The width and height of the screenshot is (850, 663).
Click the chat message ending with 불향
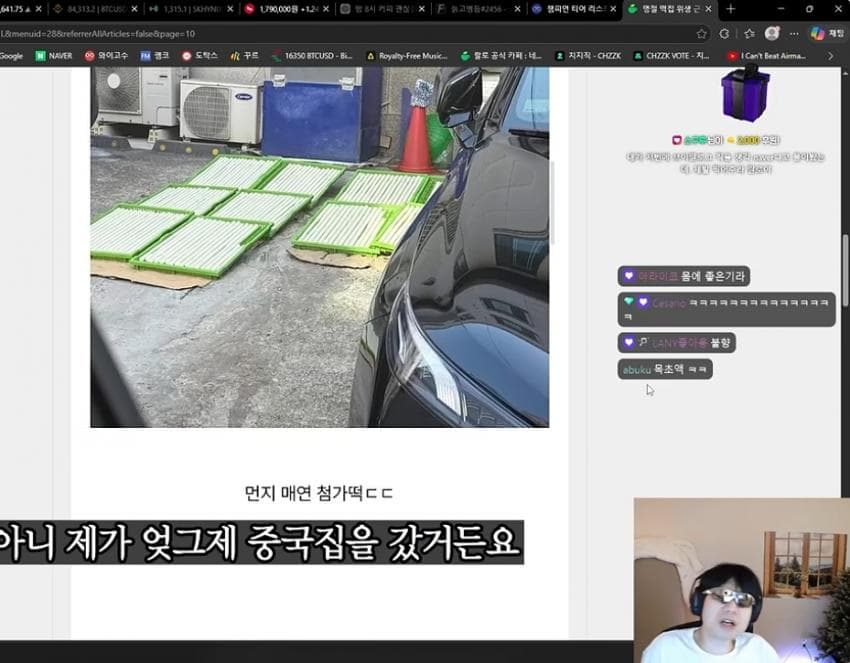coord(677,343)
